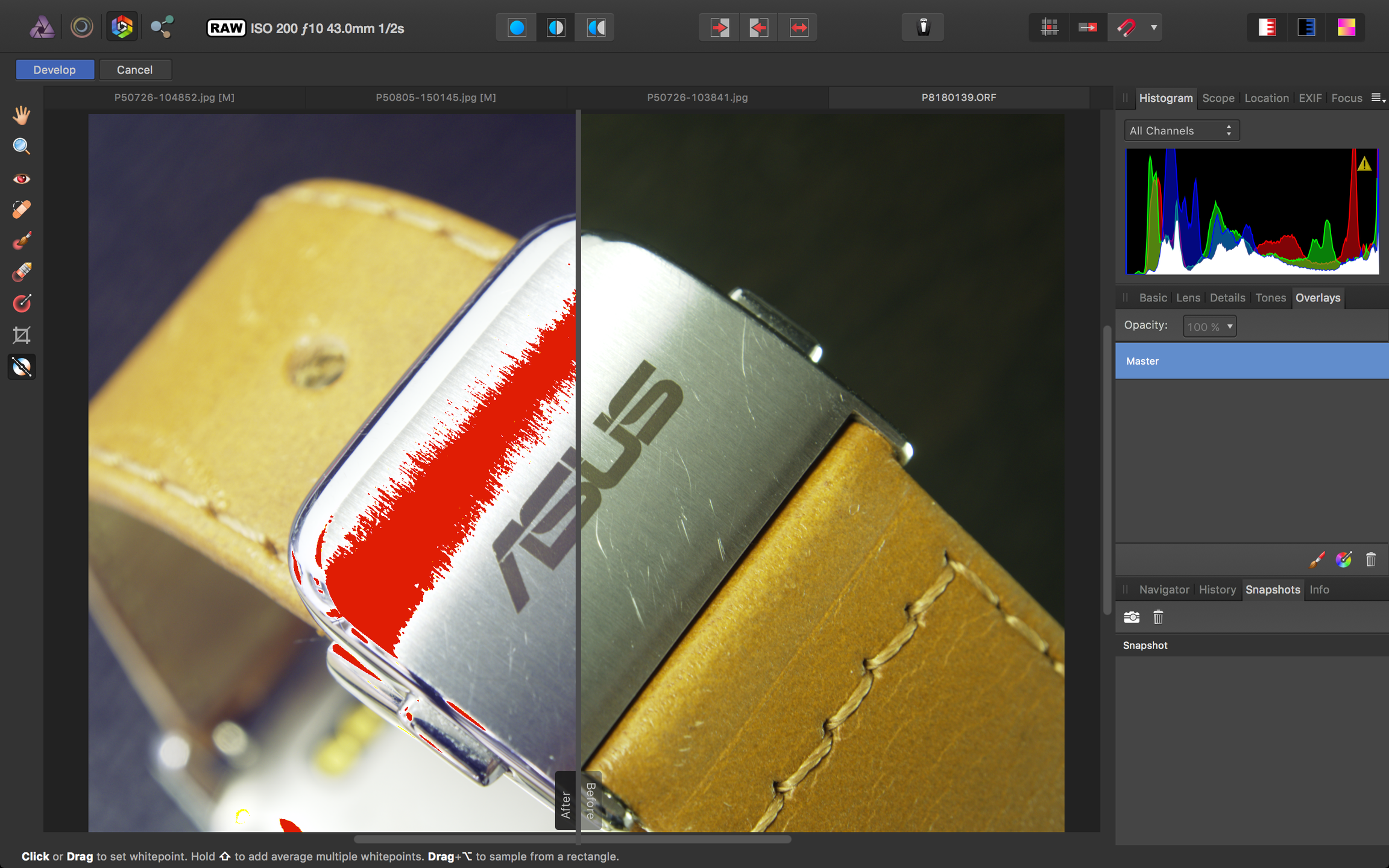The width and height of the screenshot is (1389, 868).
Task: Select the Blemish Removal tool
Action: pos(22,209)
